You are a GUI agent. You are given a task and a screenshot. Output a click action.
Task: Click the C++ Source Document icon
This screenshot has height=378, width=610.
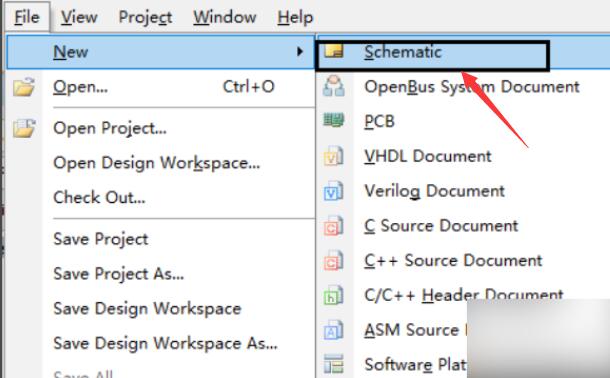334,260
